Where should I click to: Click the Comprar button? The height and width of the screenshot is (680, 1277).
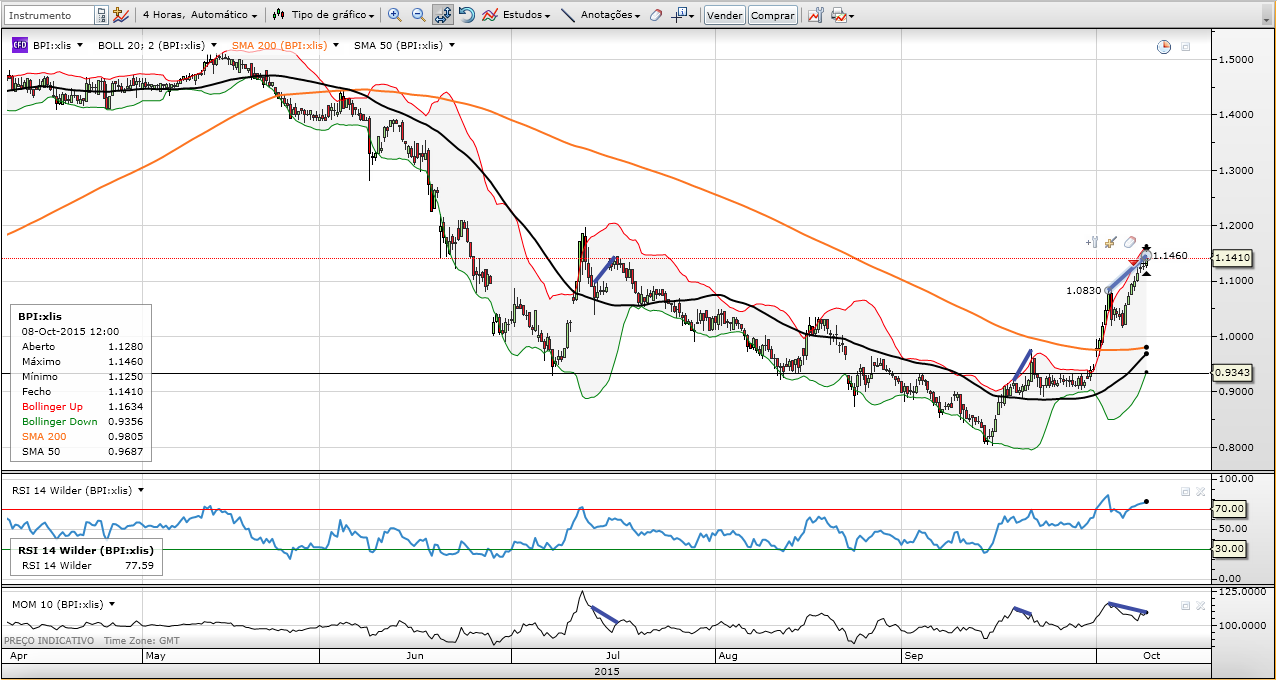(x=772, y=15)
